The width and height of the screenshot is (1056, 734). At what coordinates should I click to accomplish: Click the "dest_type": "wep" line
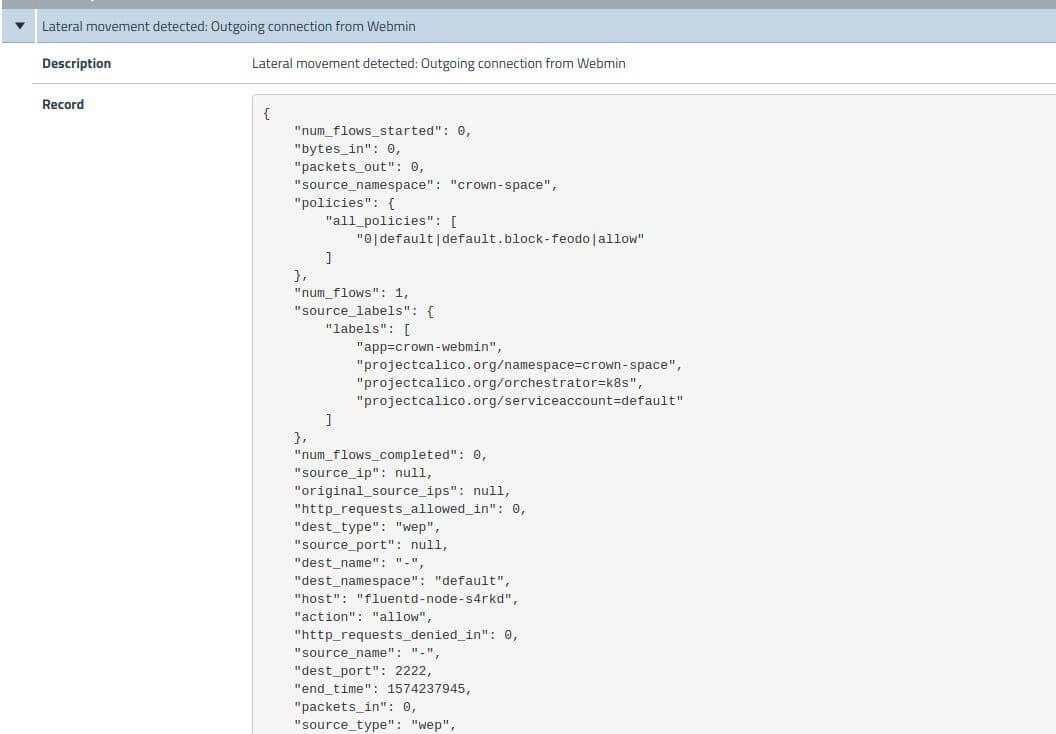367,527
